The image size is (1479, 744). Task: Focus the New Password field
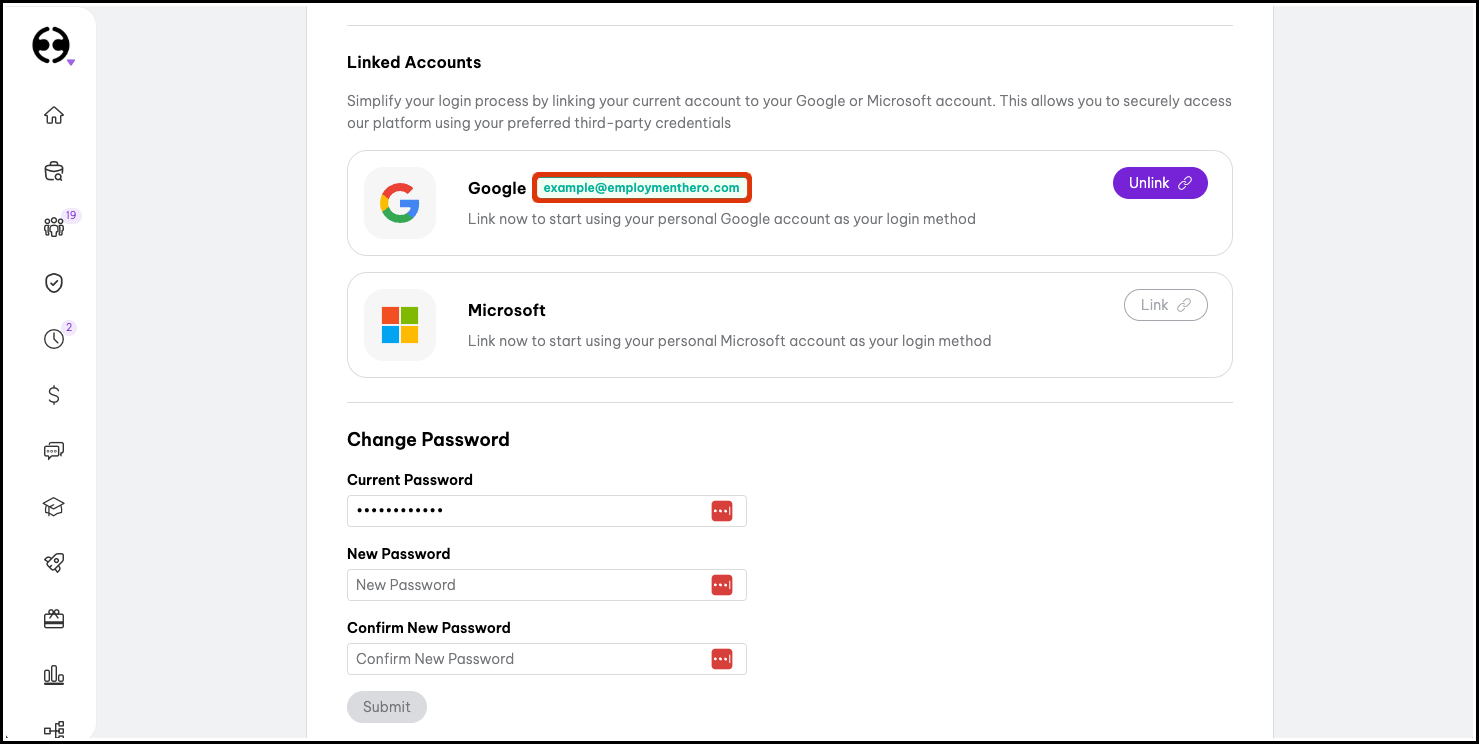click(527, 585)
